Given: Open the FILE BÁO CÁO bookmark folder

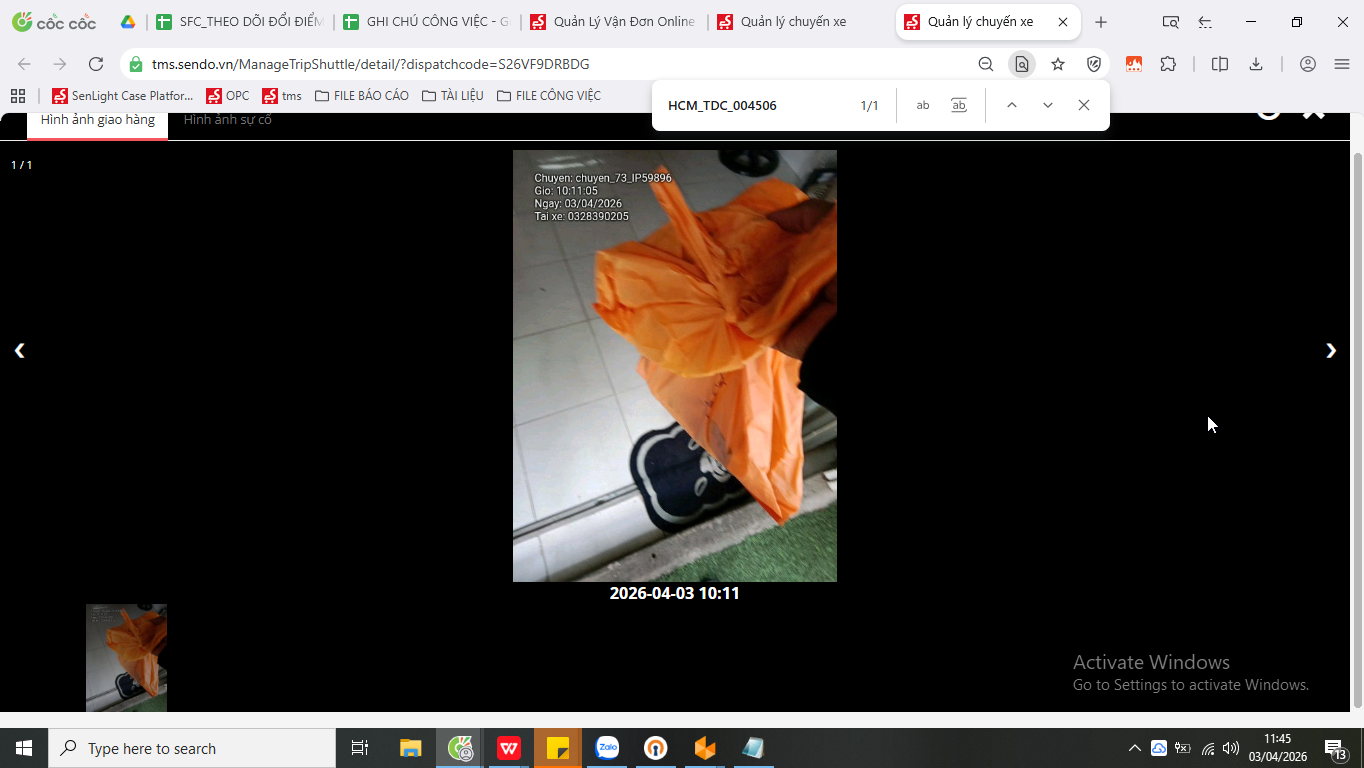Looking at the screenshot, I should pos(362,96).
